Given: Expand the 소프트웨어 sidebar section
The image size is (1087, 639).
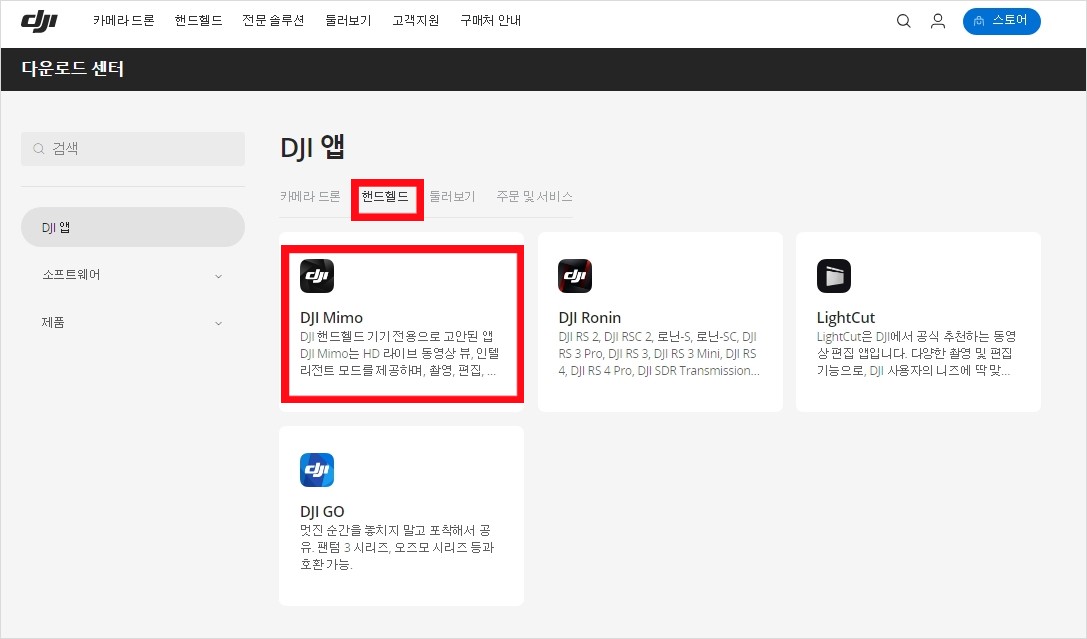Looking at the screenshot, I should tap(132, 274).
